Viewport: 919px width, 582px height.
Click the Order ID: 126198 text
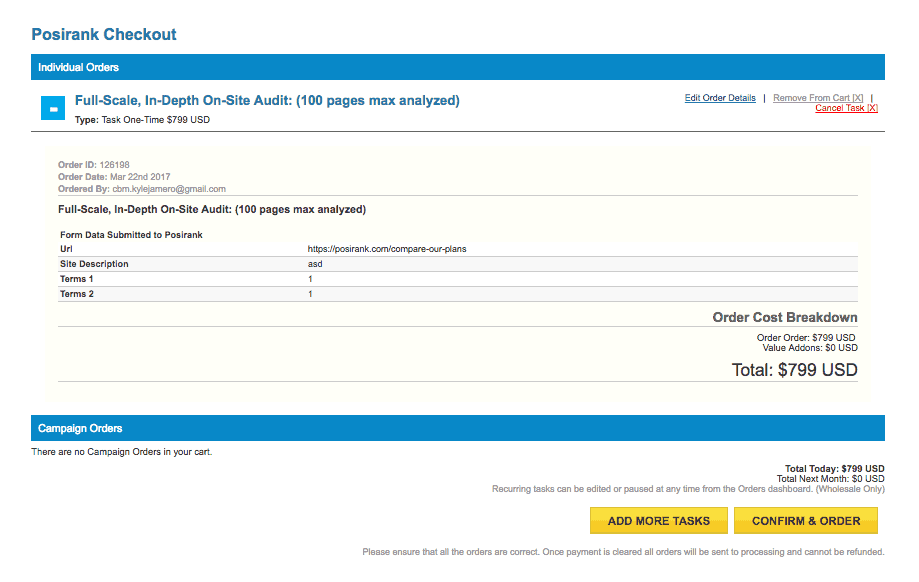point(94,165)
